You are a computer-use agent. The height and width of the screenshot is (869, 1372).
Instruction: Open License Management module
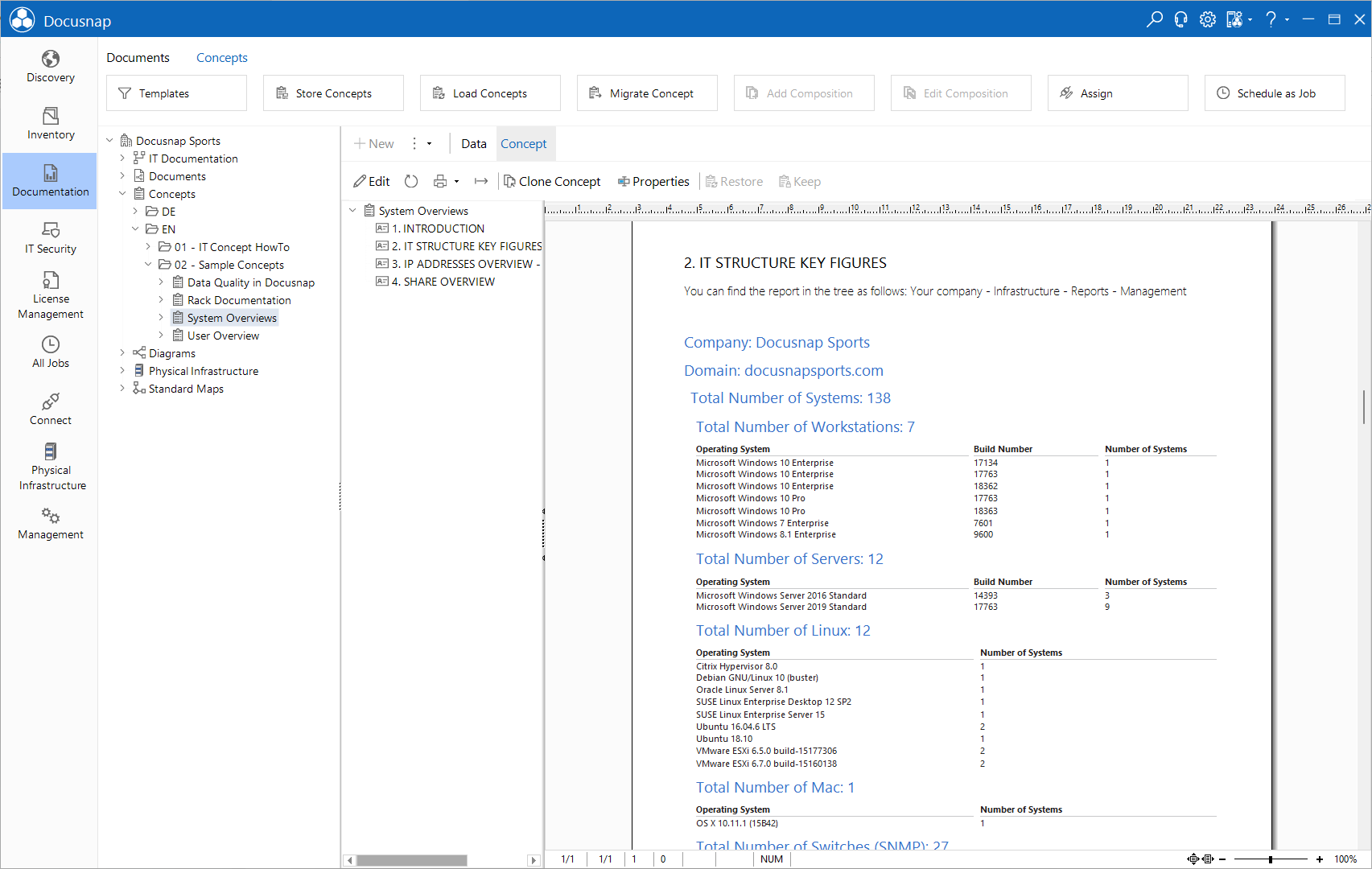click(x=50, y=295)
